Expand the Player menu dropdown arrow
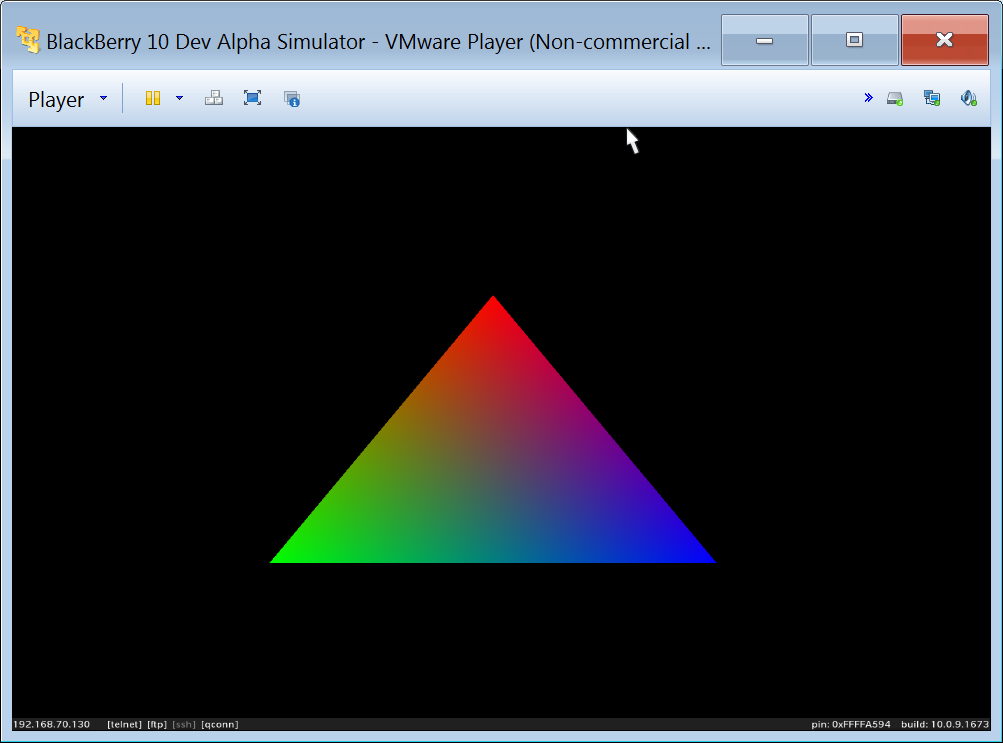 [x=103, y=98]
